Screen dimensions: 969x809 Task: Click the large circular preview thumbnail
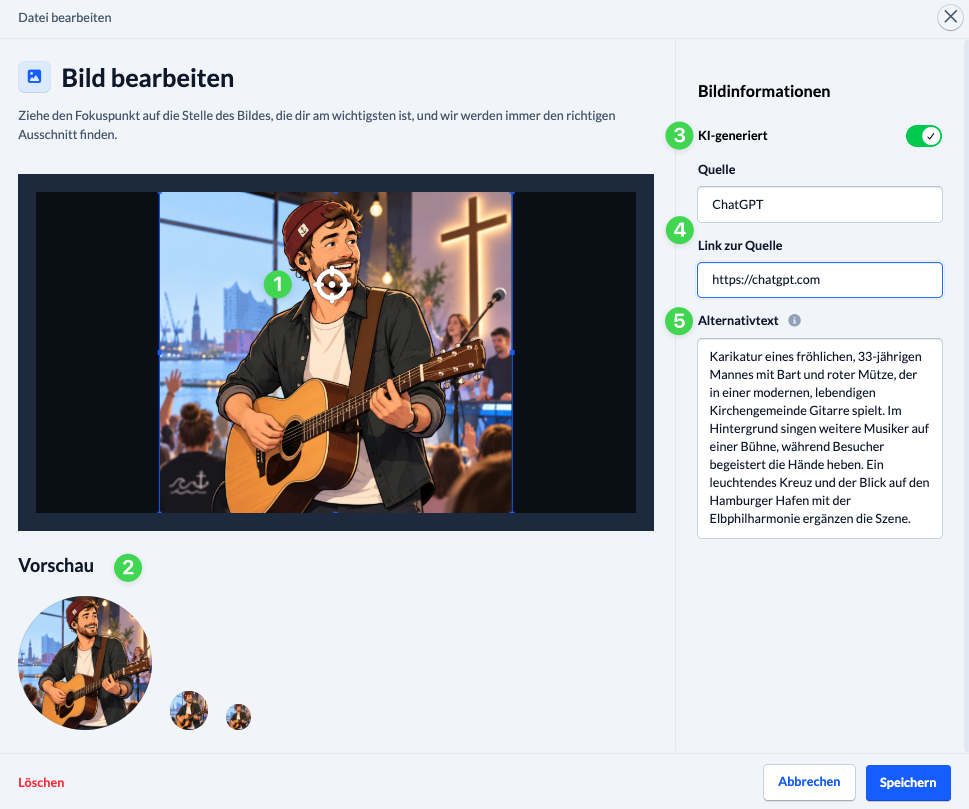click(85, 663)
